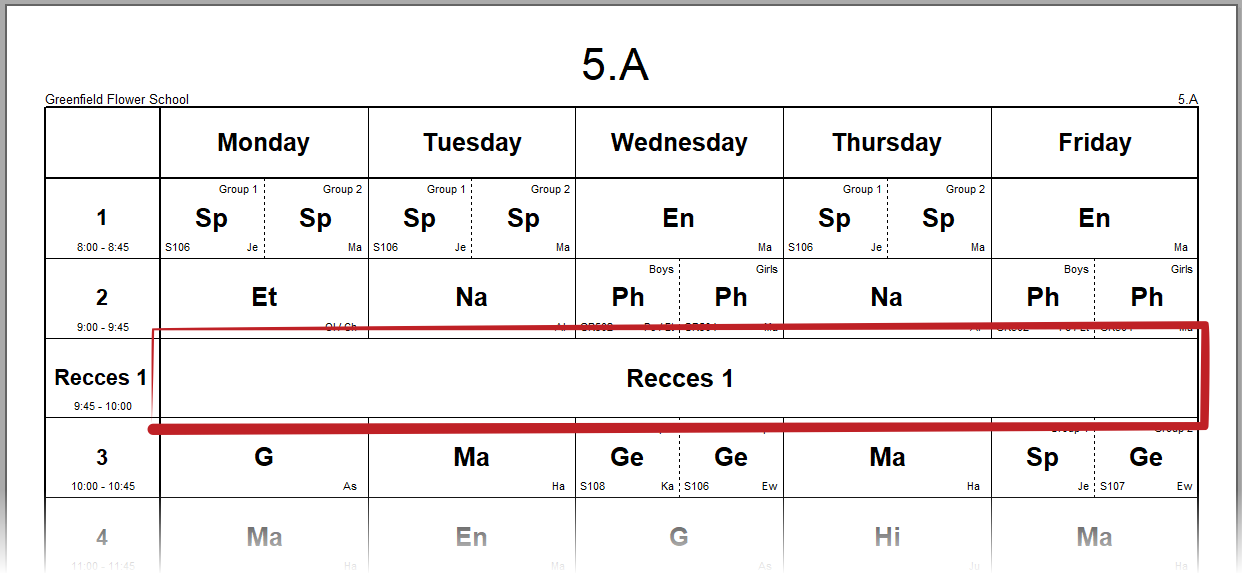Select the Tuesday column header
1242x573 pixels.
472,143
